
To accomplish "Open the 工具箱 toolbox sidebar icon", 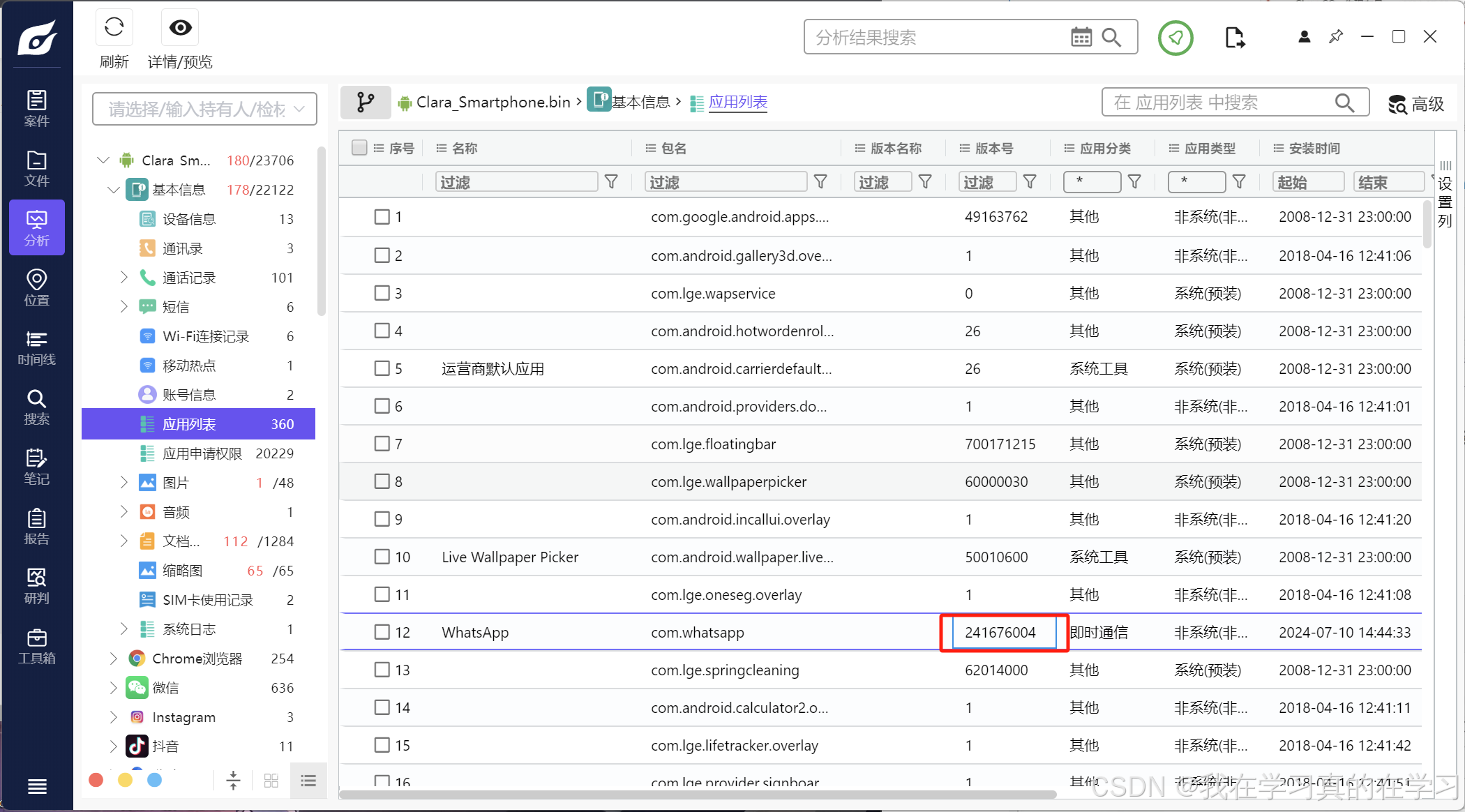I will [x=36, y=646].
